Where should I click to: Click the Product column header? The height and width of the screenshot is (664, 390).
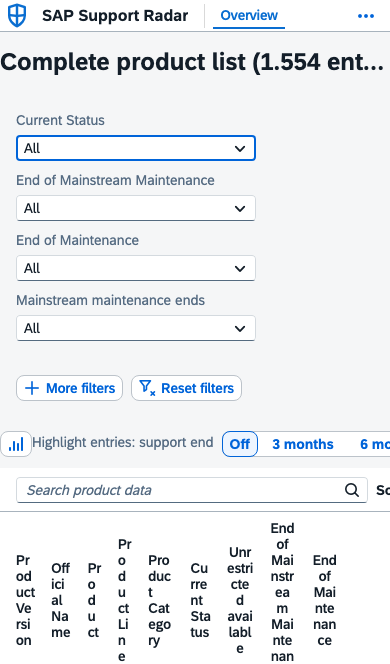(94, 600)
